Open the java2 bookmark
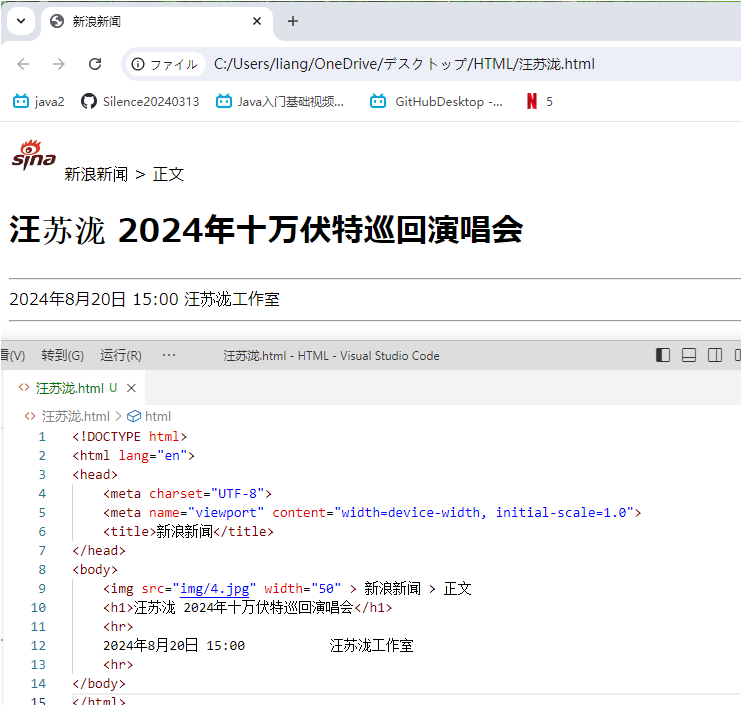The height and width of the screenshot is (705, 751). (38, 102)
